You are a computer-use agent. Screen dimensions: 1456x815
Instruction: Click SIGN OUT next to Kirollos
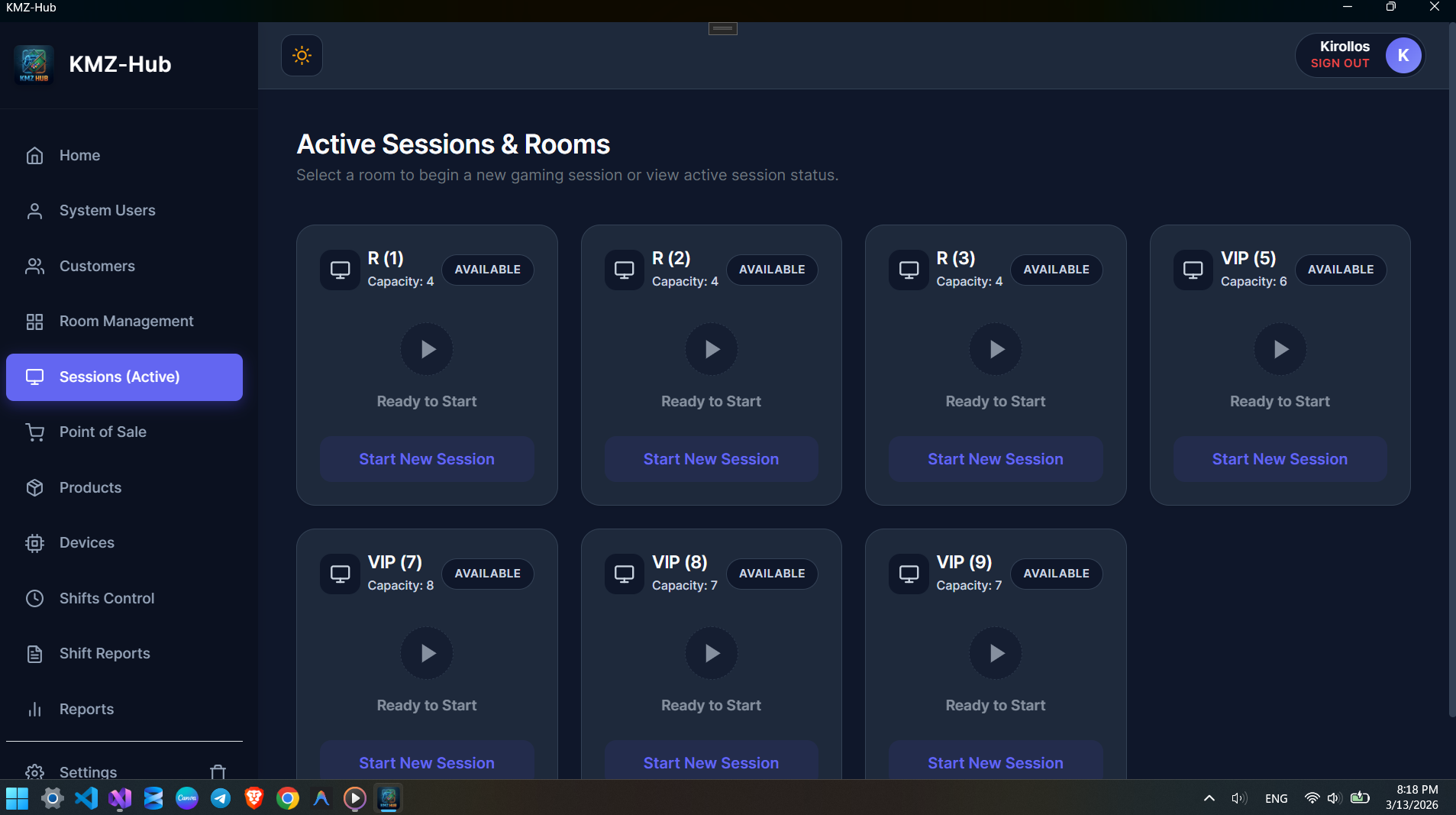[x=1340, y=64]
